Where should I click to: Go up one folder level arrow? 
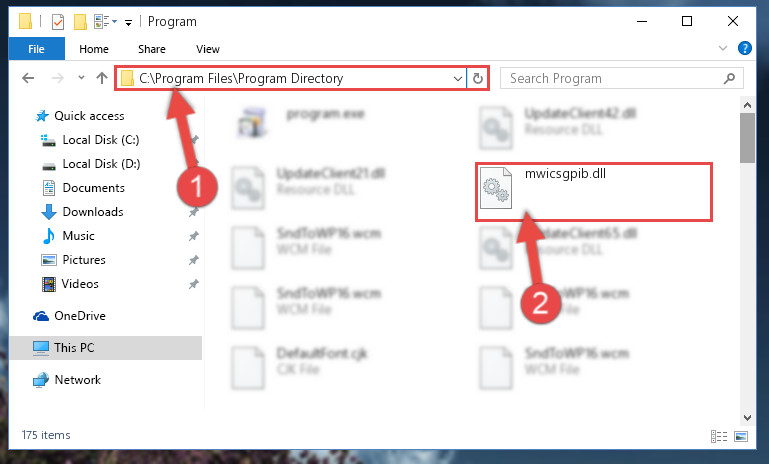point(102,78)
